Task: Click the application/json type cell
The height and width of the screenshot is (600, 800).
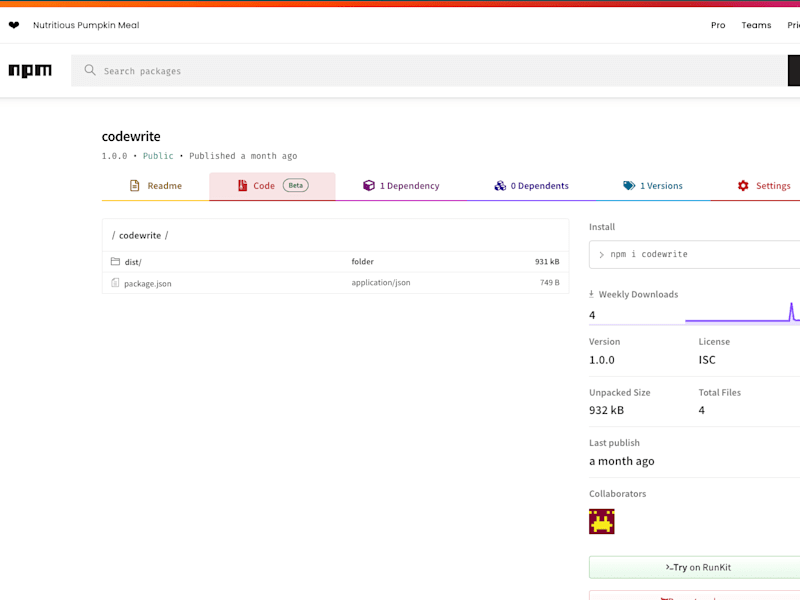Action: click(381, 283)
